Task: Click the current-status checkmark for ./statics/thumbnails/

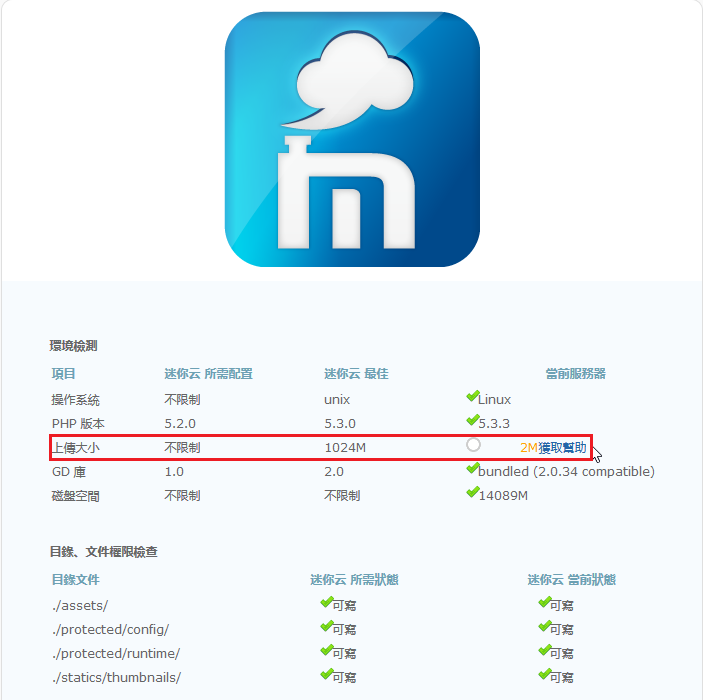Action: (x=545, y=674)
